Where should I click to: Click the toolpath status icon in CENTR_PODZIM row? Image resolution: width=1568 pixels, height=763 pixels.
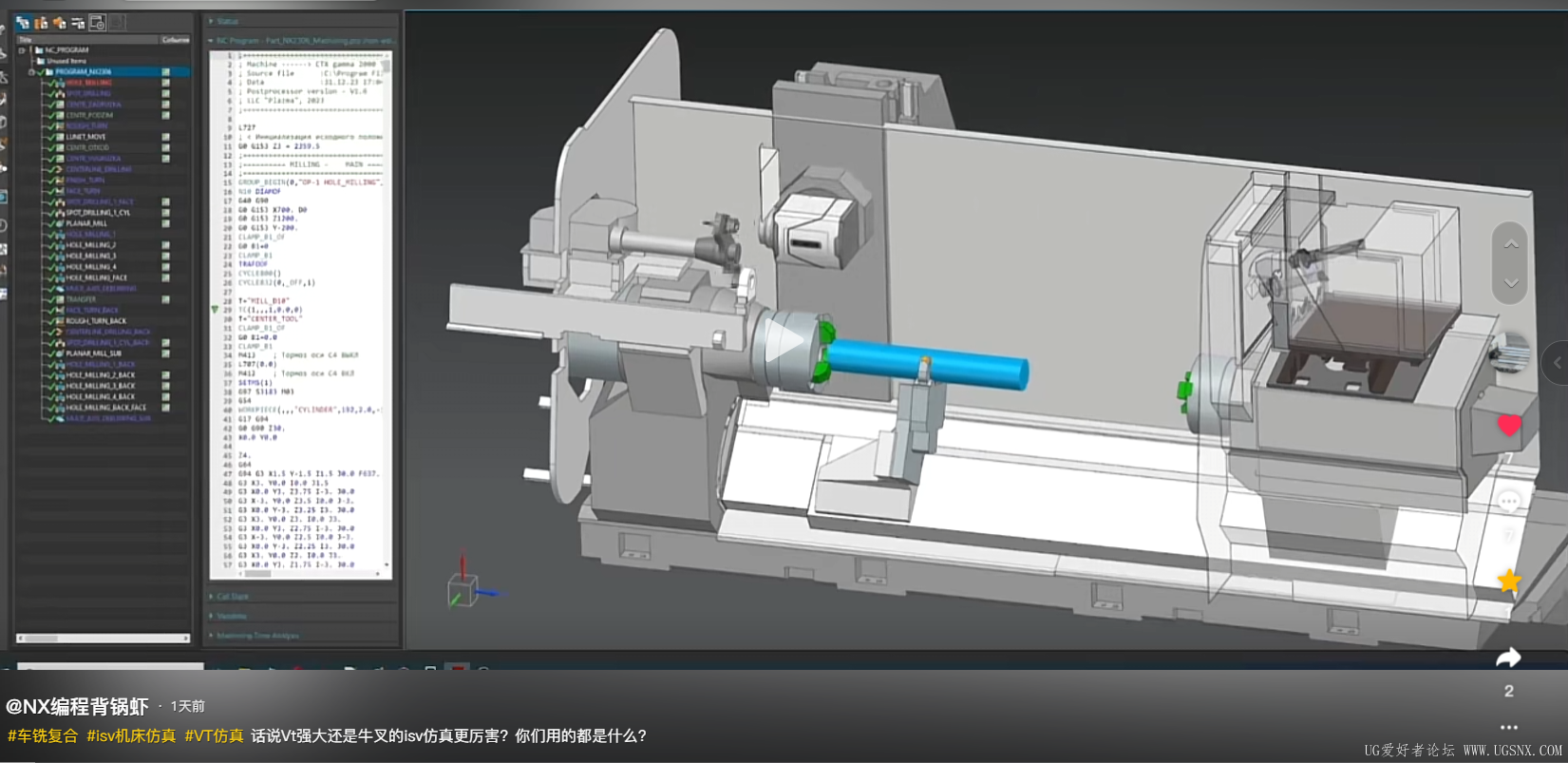(x=165, y=115)
